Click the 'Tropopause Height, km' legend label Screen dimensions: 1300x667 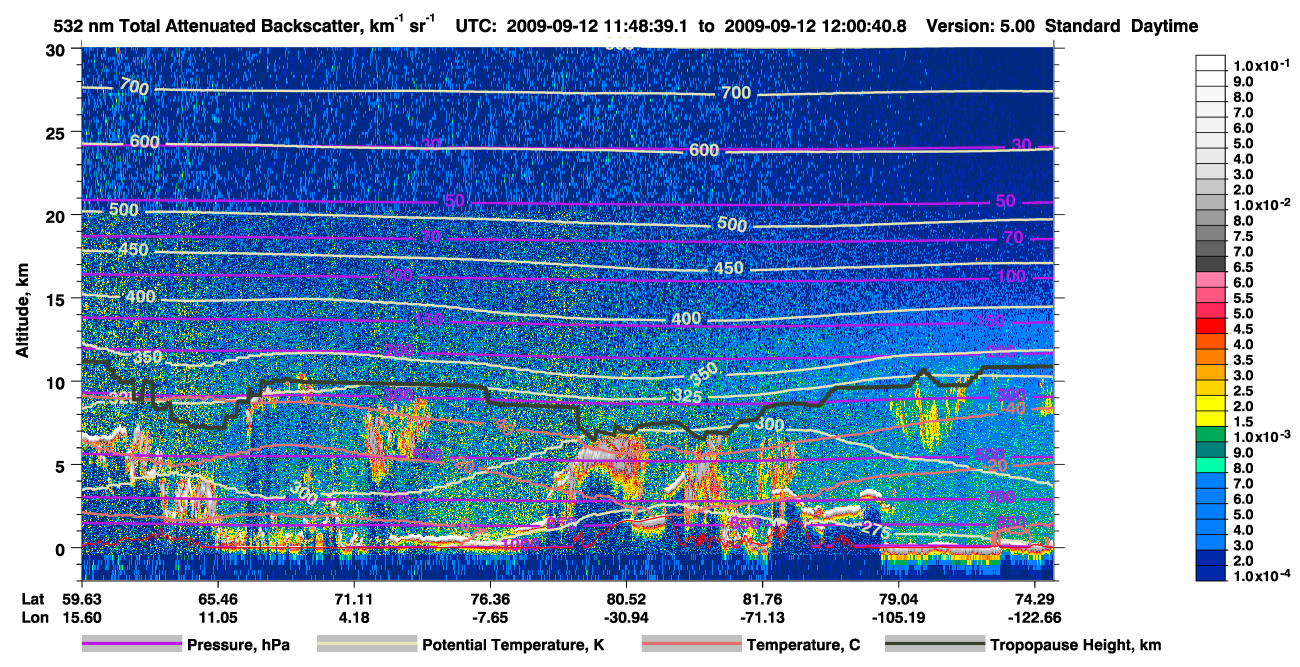click(x=1076, y=646)
